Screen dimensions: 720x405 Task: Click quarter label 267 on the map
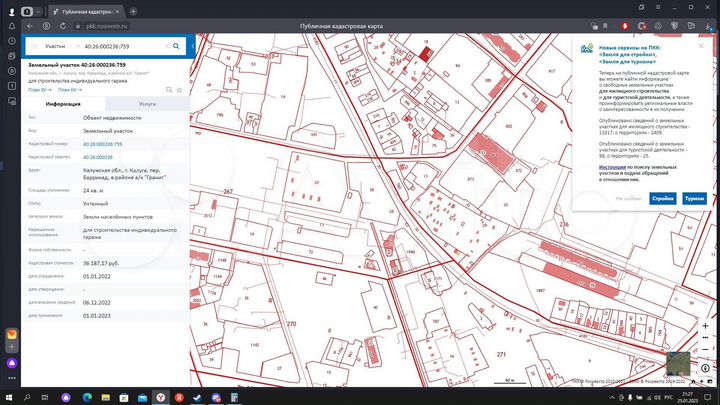[x=228, y=191]
